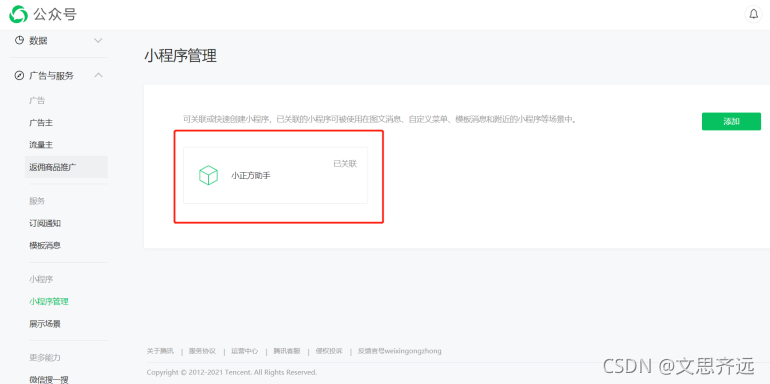Open 侵权投诉 footer link
Screen dimensions: 770x384
(x=329, y=351)
